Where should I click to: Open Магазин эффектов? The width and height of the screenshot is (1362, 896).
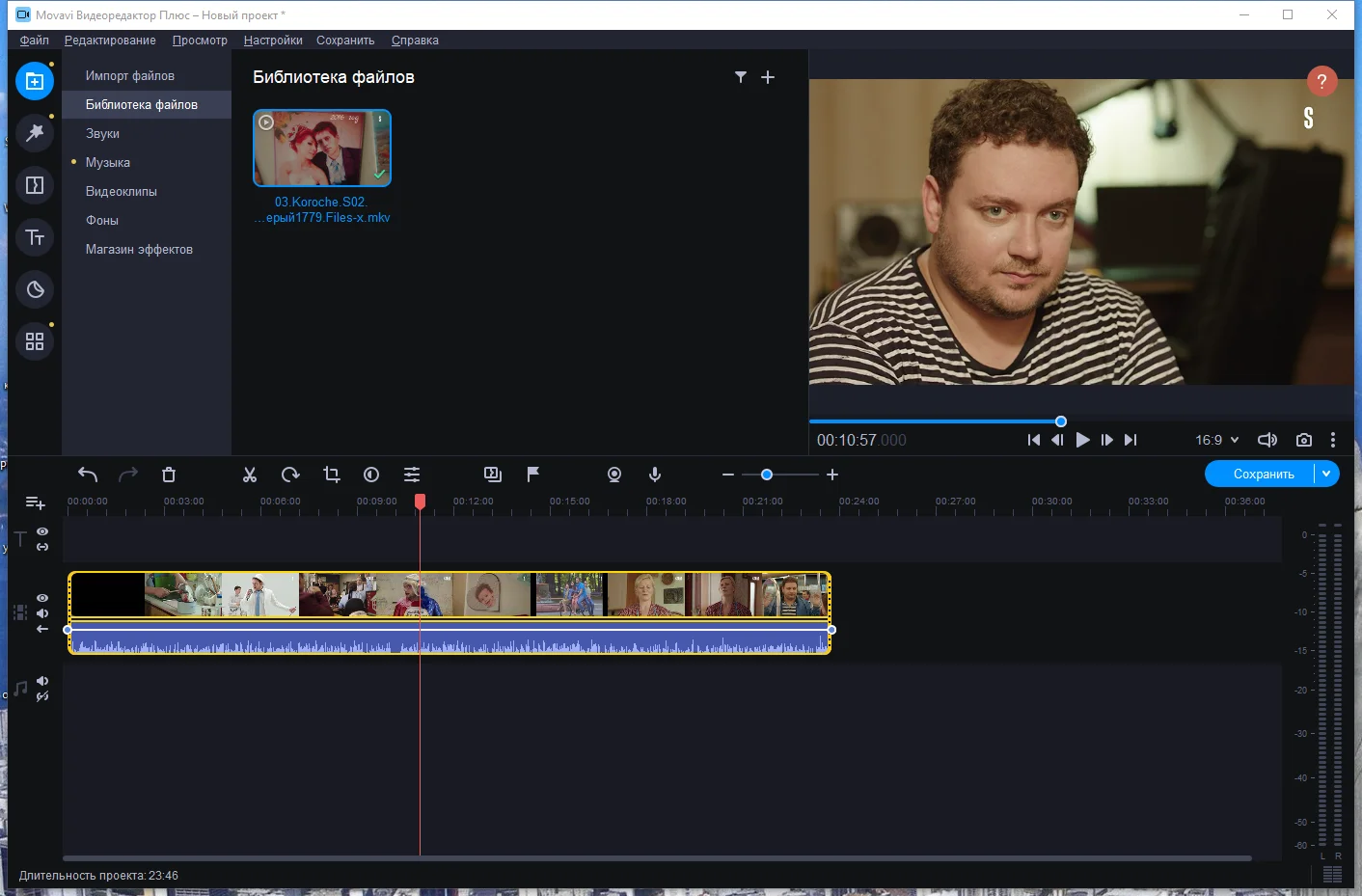147,249
